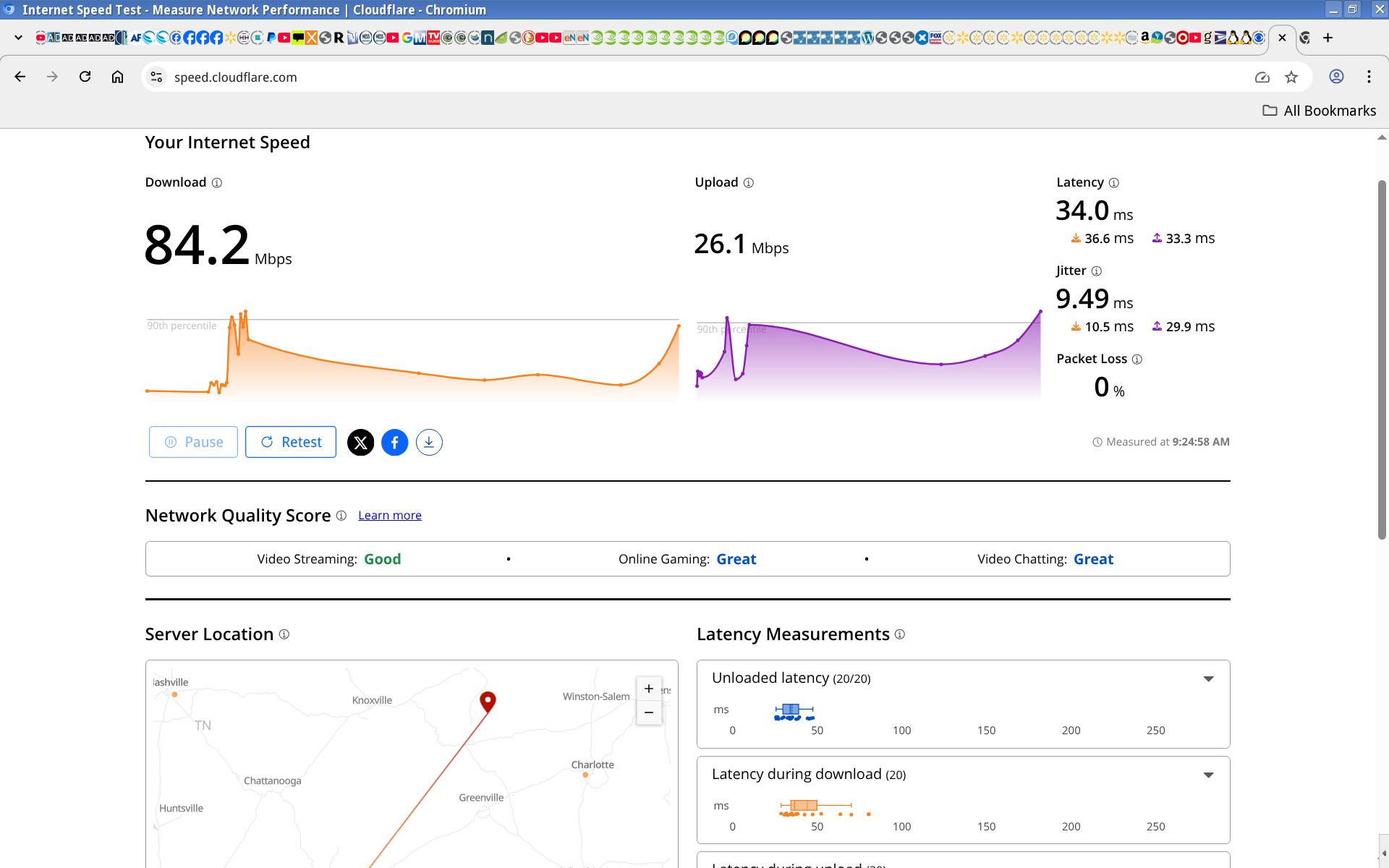Download the speed test results
The image size is (1389, 868).
[x=429, y=442]
